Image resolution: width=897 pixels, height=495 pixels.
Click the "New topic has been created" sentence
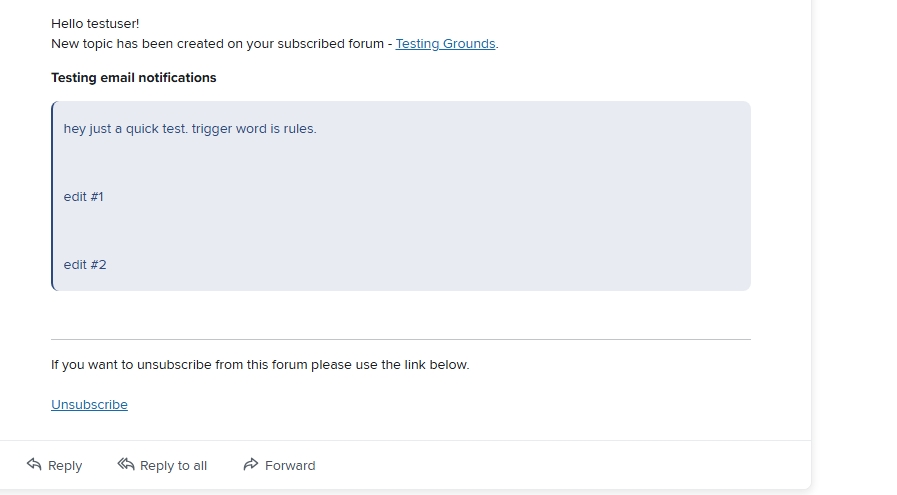point(220,44)
